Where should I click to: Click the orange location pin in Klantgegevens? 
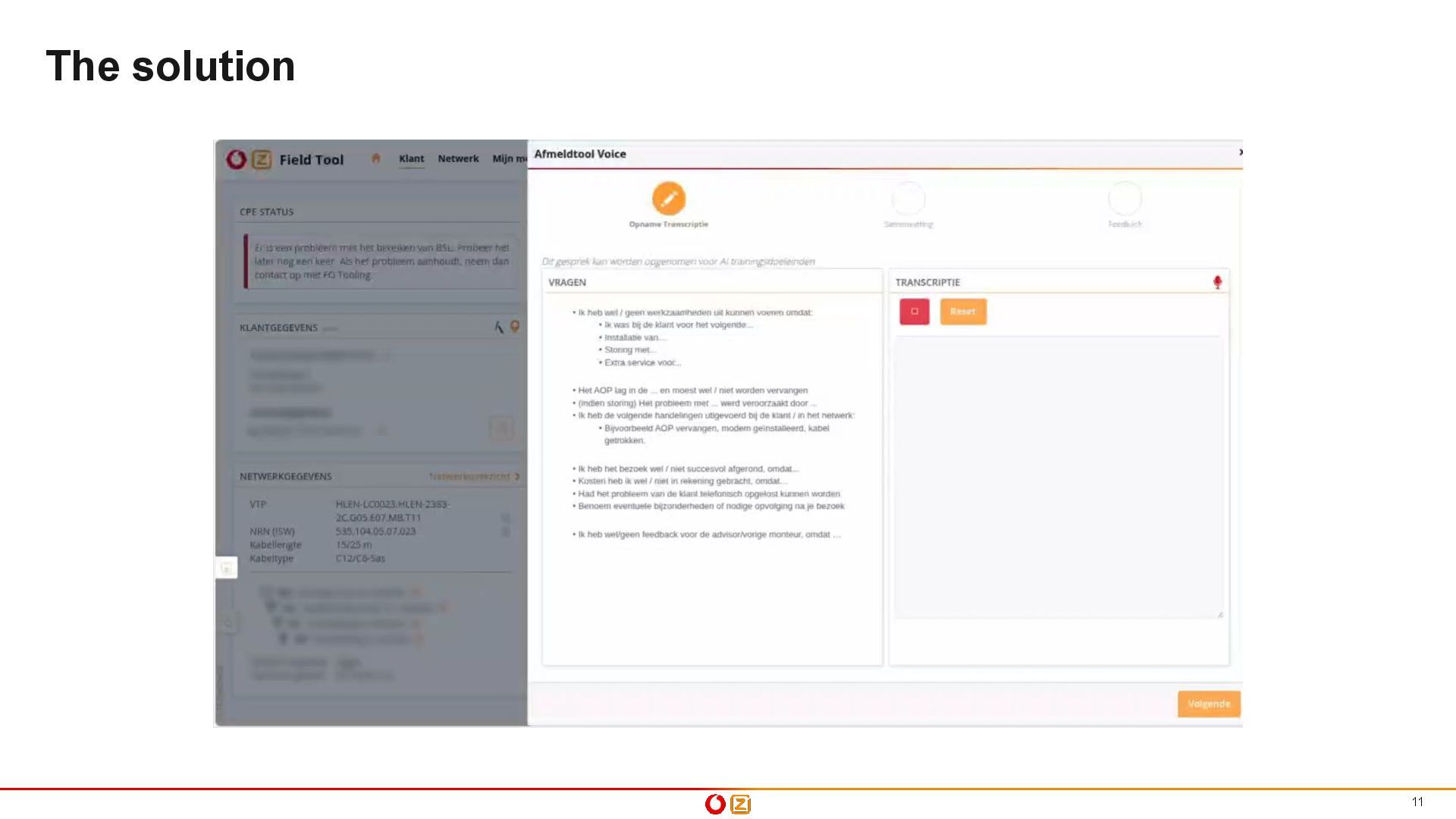[515, 327]
